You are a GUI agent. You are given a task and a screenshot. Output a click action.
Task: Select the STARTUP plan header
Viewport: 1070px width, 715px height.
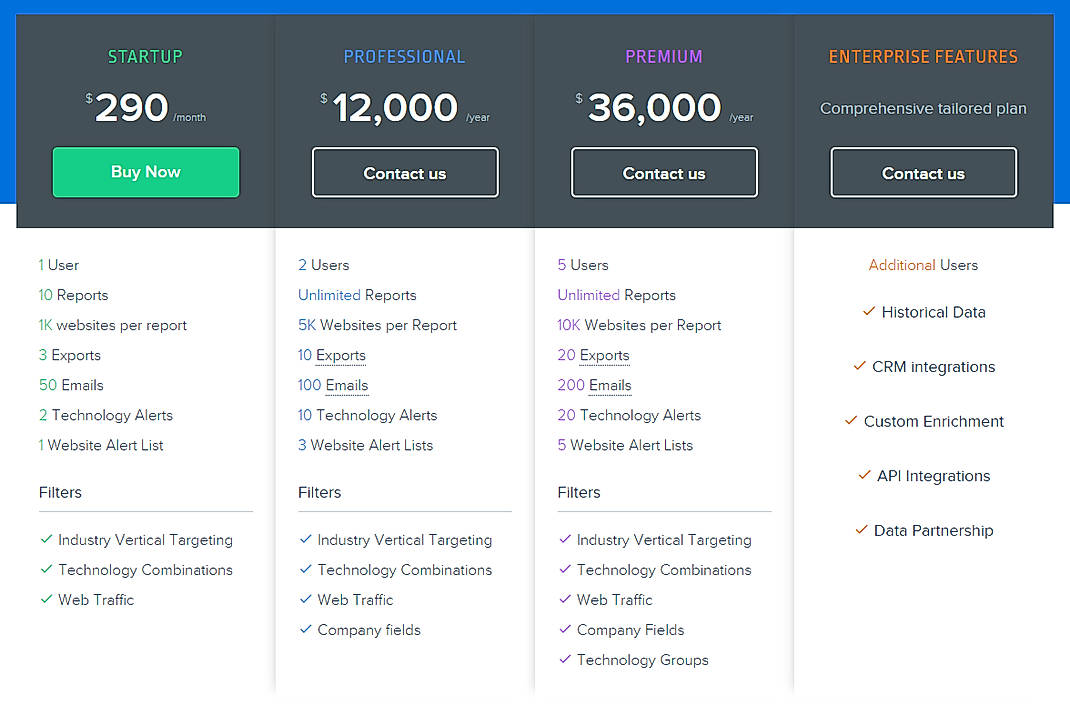click(145, 57)
